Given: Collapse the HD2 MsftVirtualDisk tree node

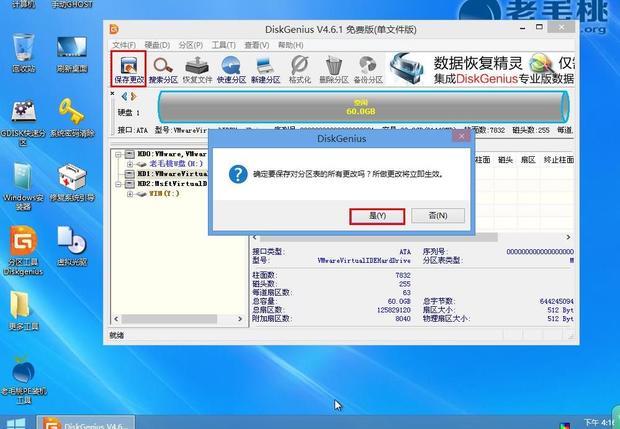Looking at the screenshot, I should (x=118, y=184).
